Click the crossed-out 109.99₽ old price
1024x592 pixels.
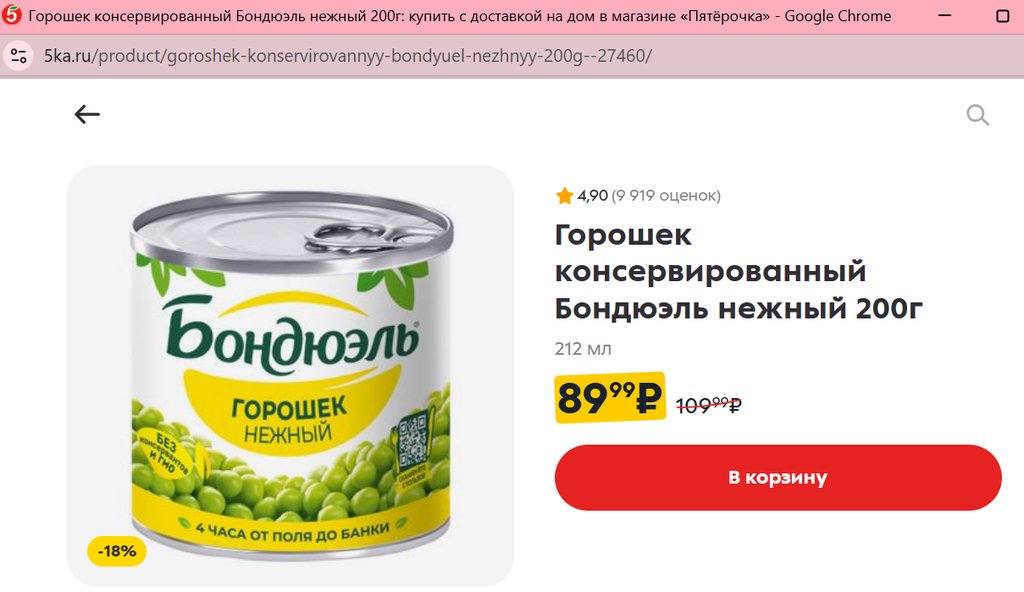click(709, 405)
